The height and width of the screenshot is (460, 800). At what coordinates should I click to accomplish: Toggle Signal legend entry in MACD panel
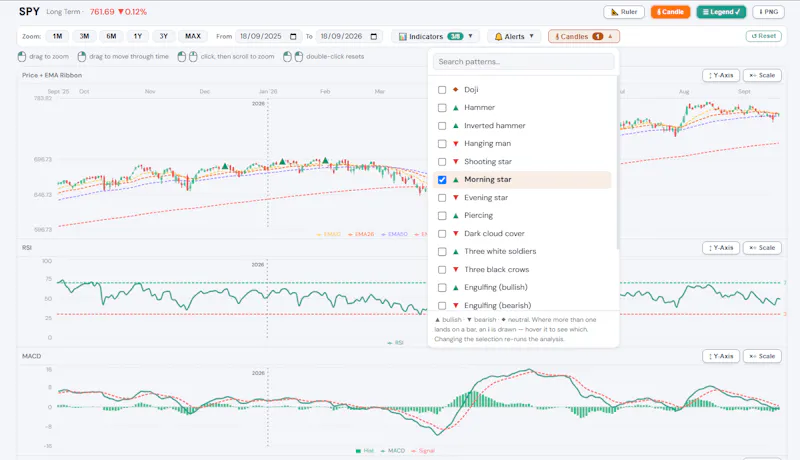pos(423,451)
